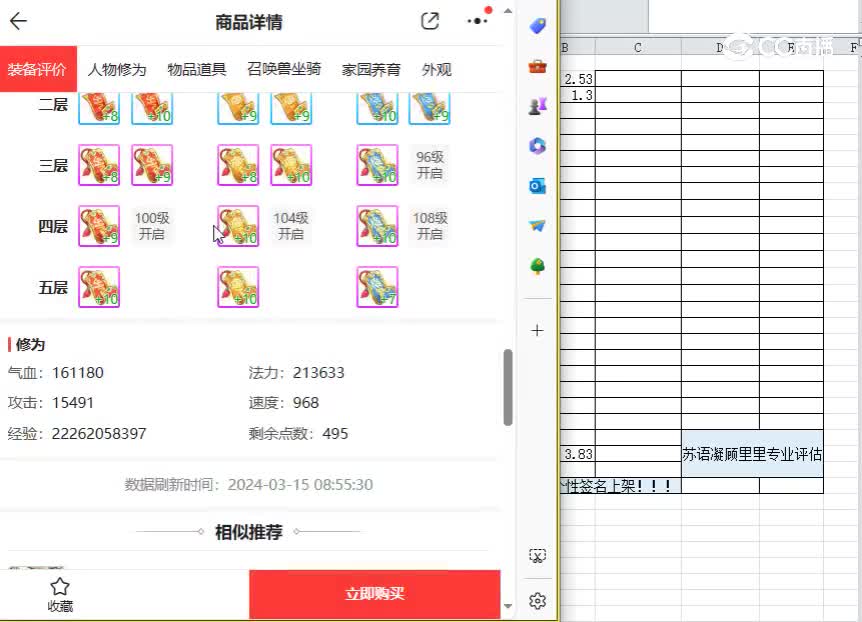This screenshot has width=862, height=622.
Task: Open the chess piece game icon
Action: 537,105
